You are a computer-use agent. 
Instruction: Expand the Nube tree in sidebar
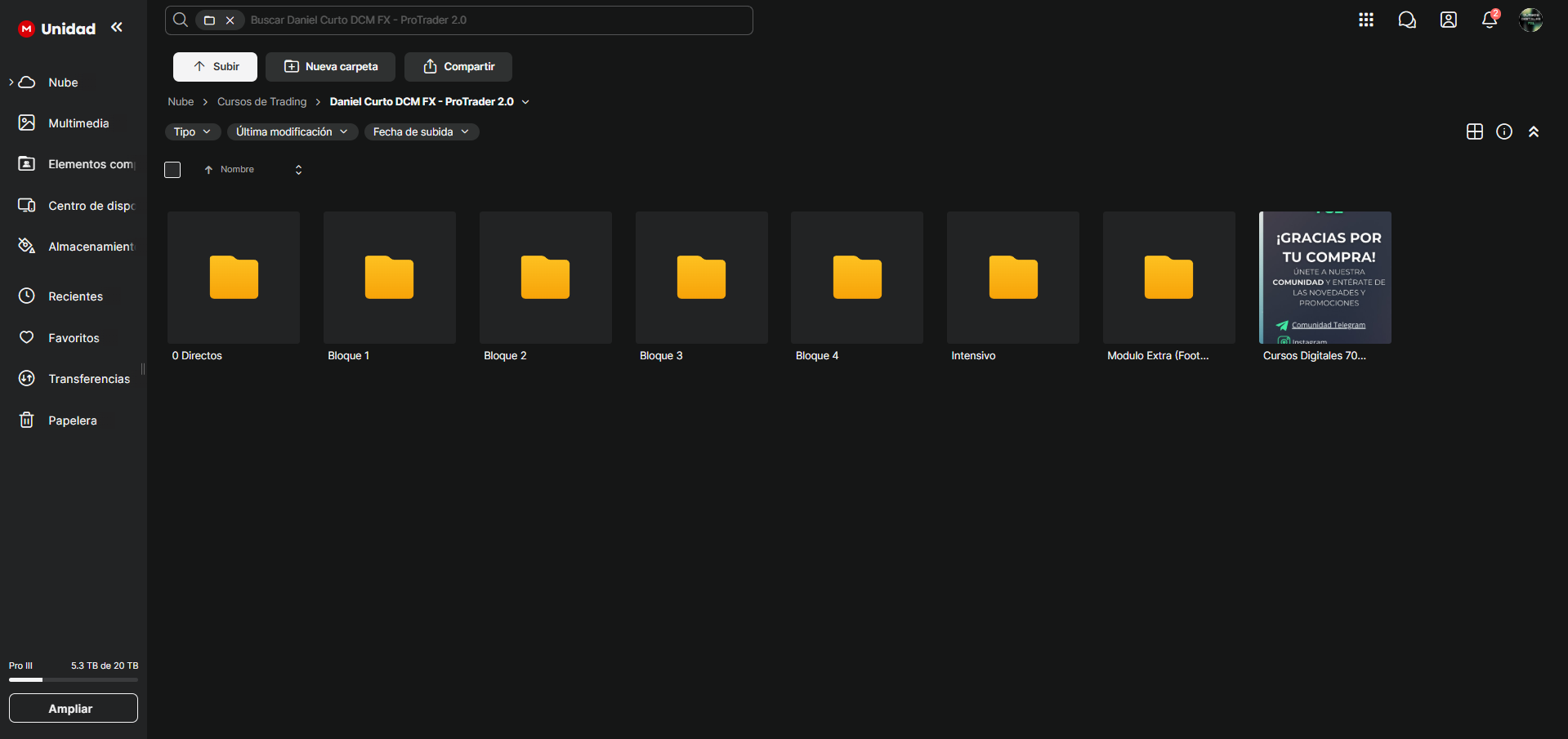coord(11,82)
